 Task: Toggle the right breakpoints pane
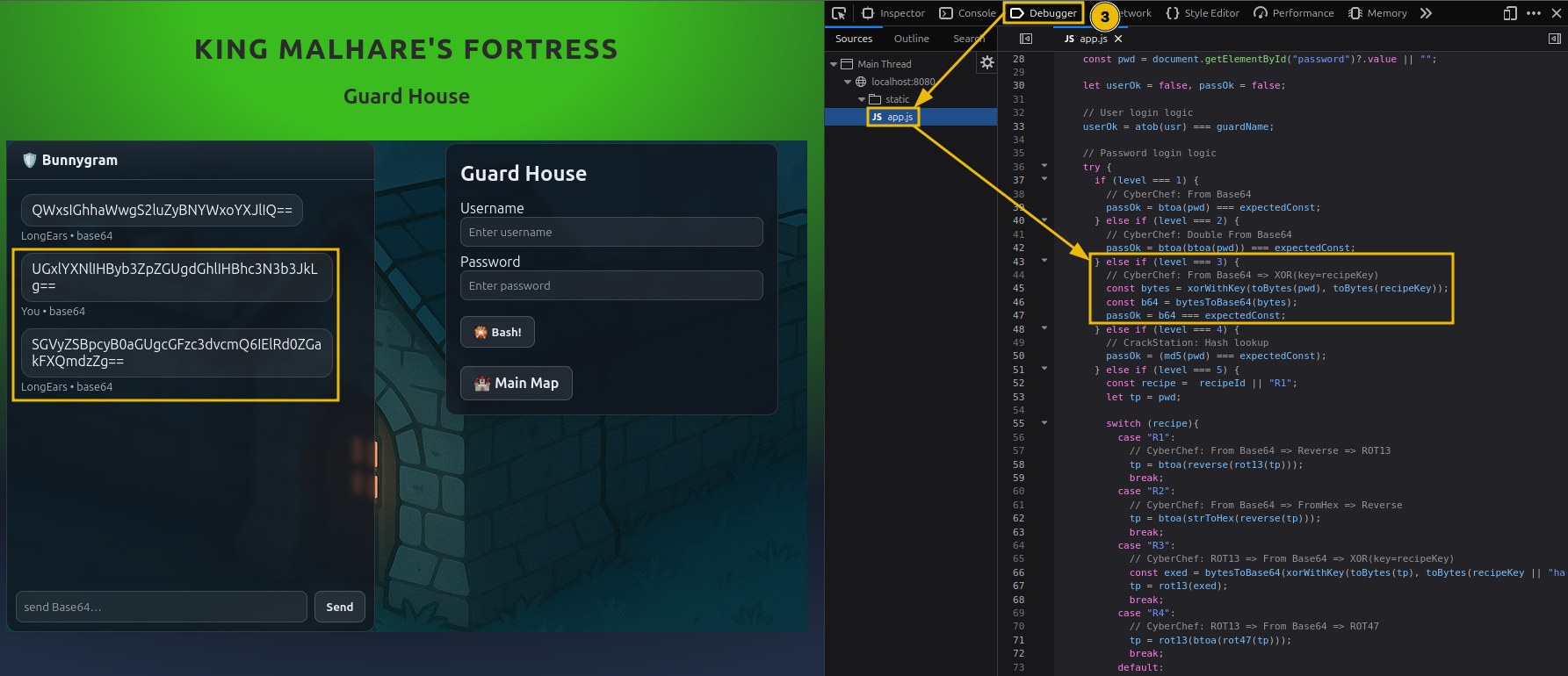coord(1554,39)
